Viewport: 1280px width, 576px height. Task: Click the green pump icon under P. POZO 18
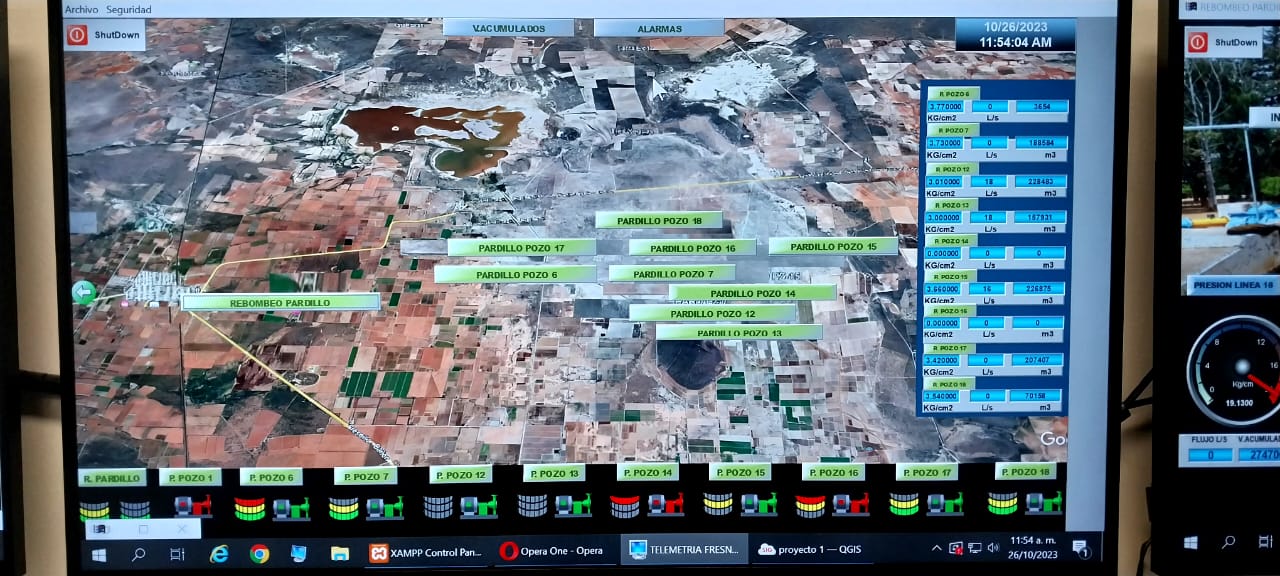click(x=1044, y=502)
